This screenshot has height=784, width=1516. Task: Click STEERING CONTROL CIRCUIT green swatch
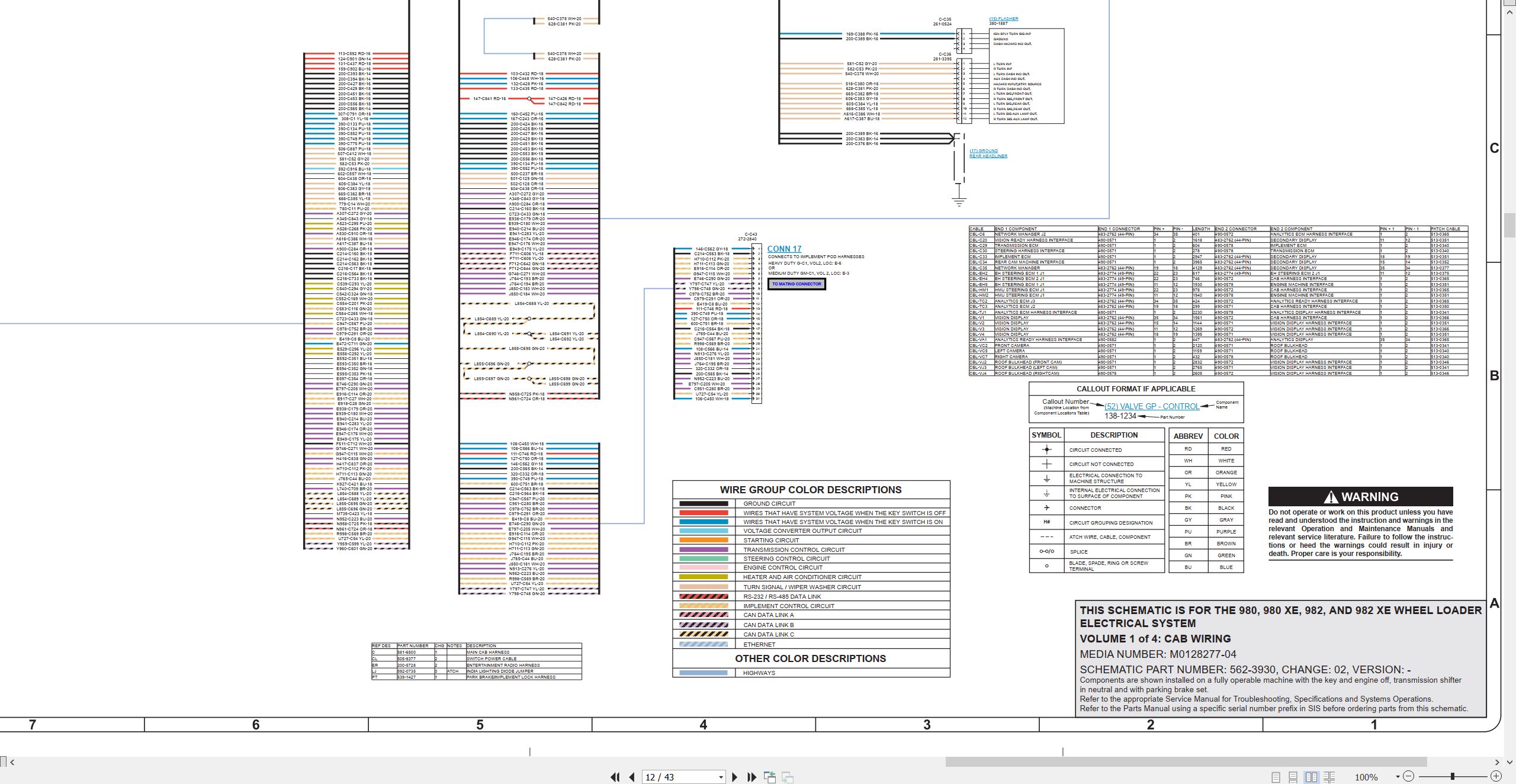[x=704, y=558]
